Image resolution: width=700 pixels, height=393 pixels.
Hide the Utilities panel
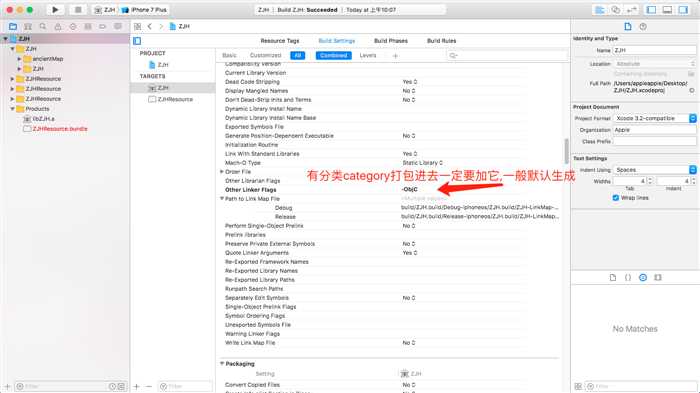pyautogui.click(x=683, y=10)
